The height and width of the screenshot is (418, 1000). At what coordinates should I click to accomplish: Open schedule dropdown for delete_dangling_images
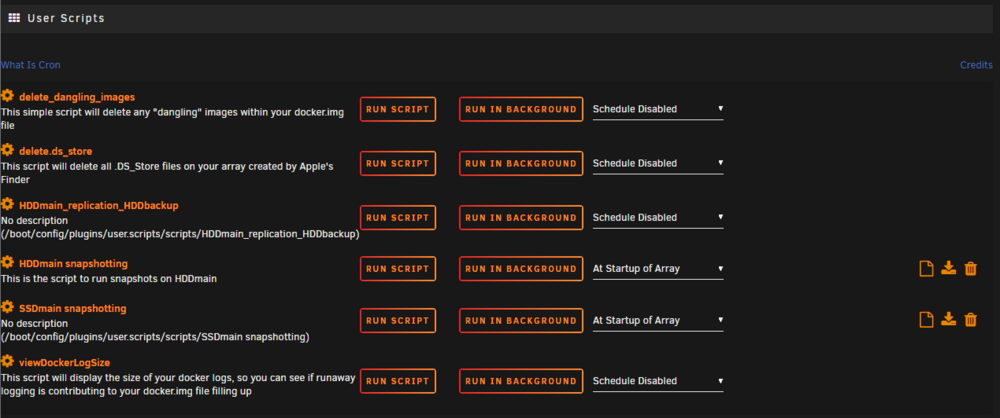(x=658, y=109)
